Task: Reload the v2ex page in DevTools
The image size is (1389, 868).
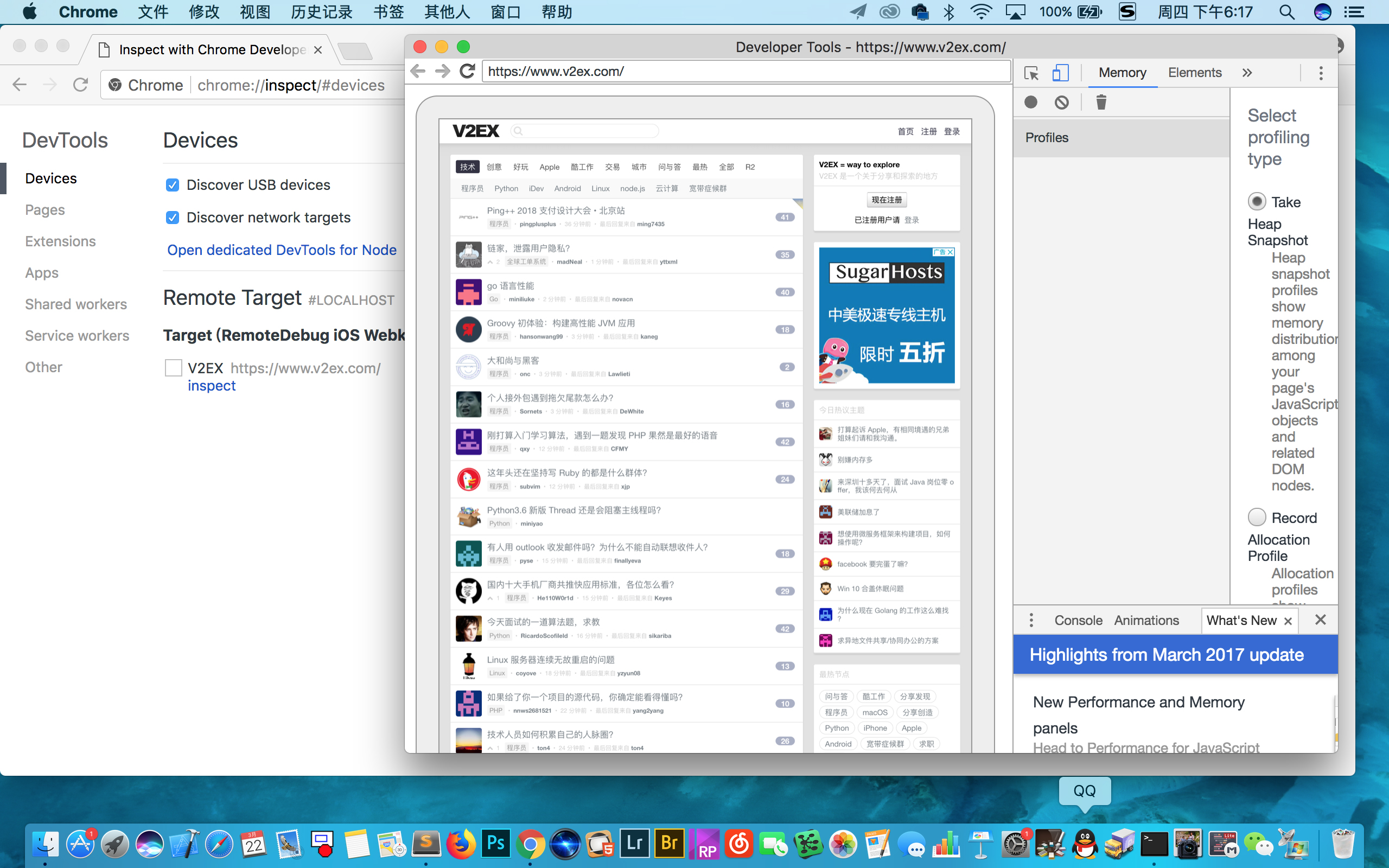Action: pos(468,71)
